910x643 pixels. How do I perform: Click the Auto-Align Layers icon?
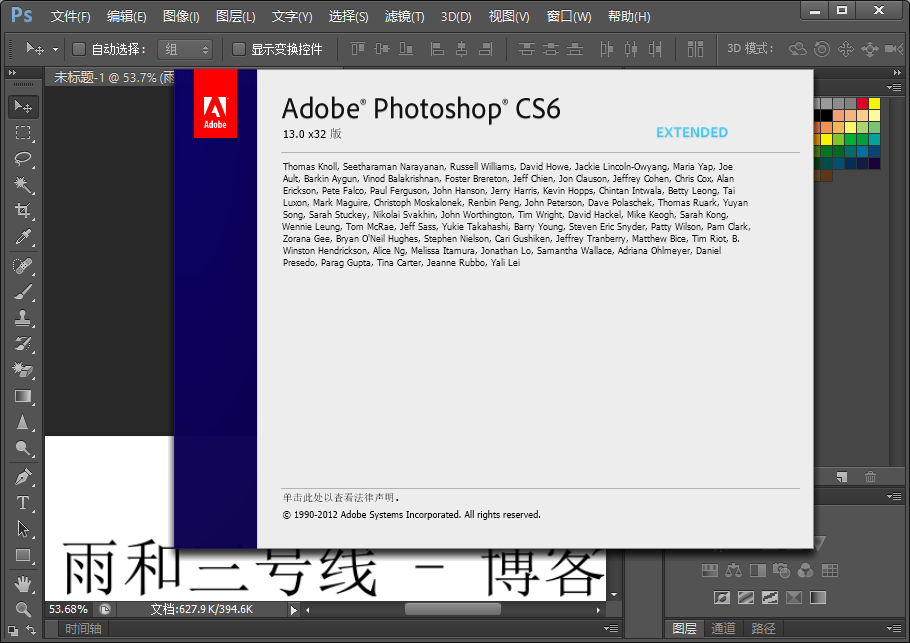pyautogui.click(x=695, y=49)
